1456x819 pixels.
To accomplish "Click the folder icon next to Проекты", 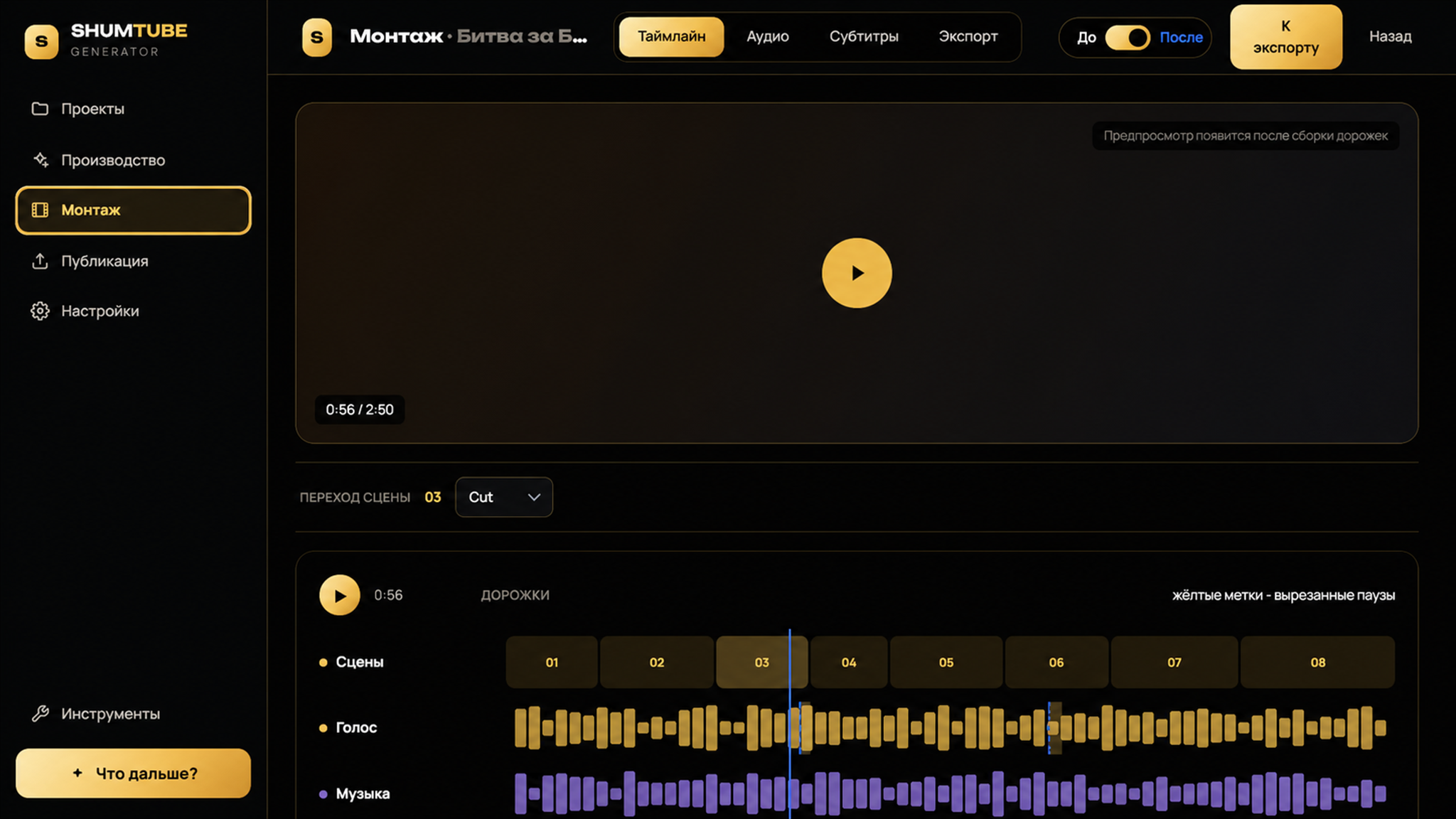I will click(40, 109).
